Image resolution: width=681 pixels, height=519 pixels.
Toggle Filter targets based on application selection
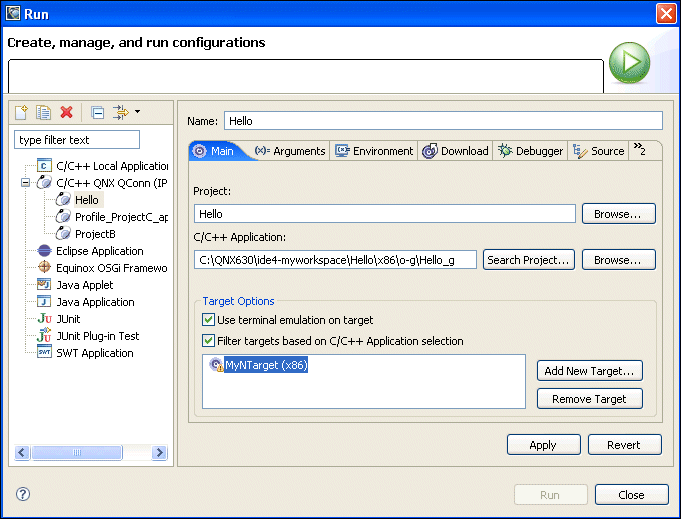(x=209, y=341)
